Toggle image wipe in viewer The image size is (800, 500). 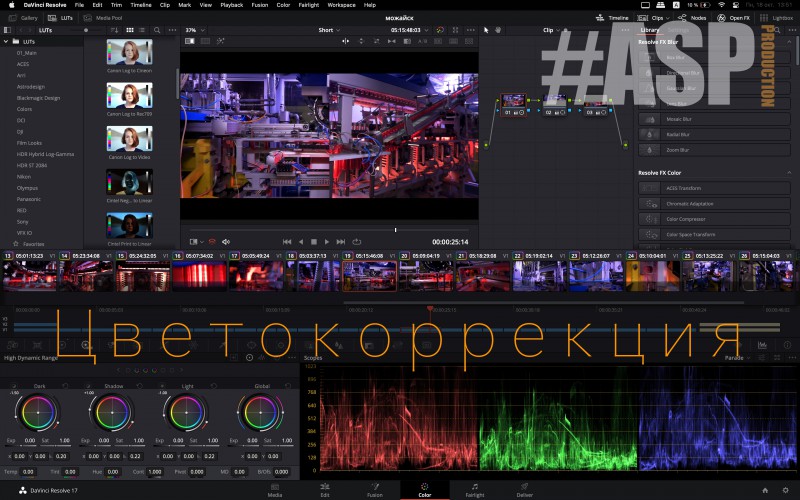point(190,41)
